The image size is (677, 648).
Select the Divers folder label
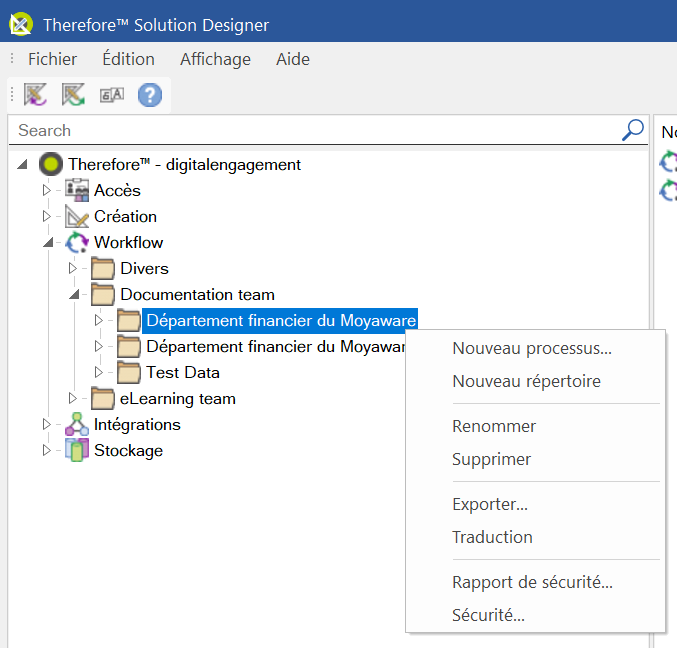144,268
